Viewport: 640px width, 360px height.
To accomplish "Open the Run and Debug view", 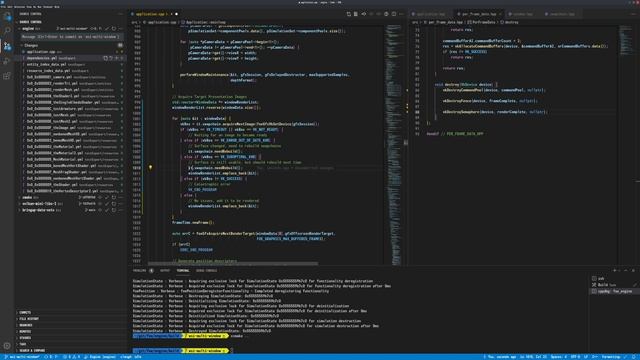I will (x=7, y=61).
